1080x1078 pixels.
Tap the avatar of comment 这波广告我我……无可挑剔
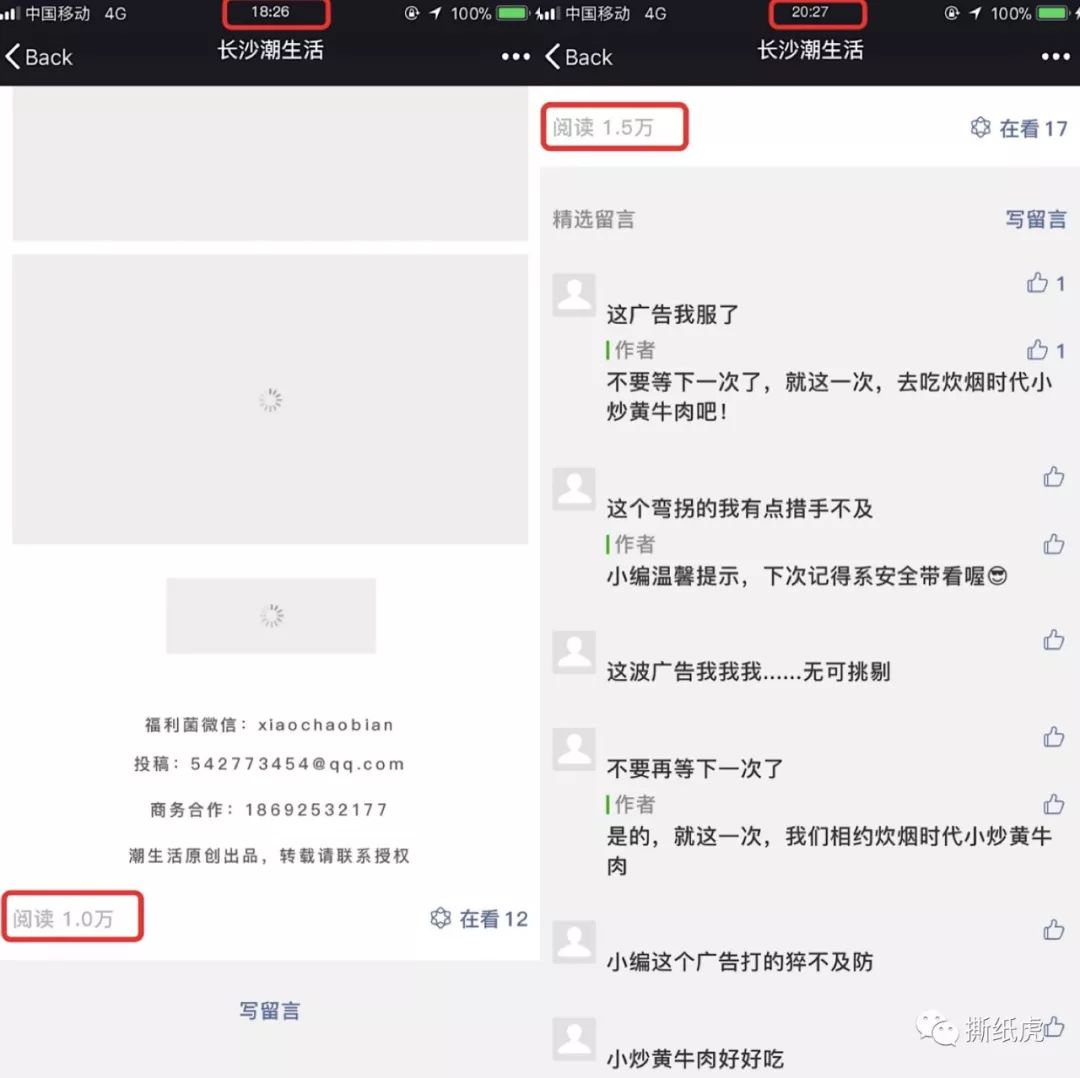pyautogui.click(x=574, y=654)
